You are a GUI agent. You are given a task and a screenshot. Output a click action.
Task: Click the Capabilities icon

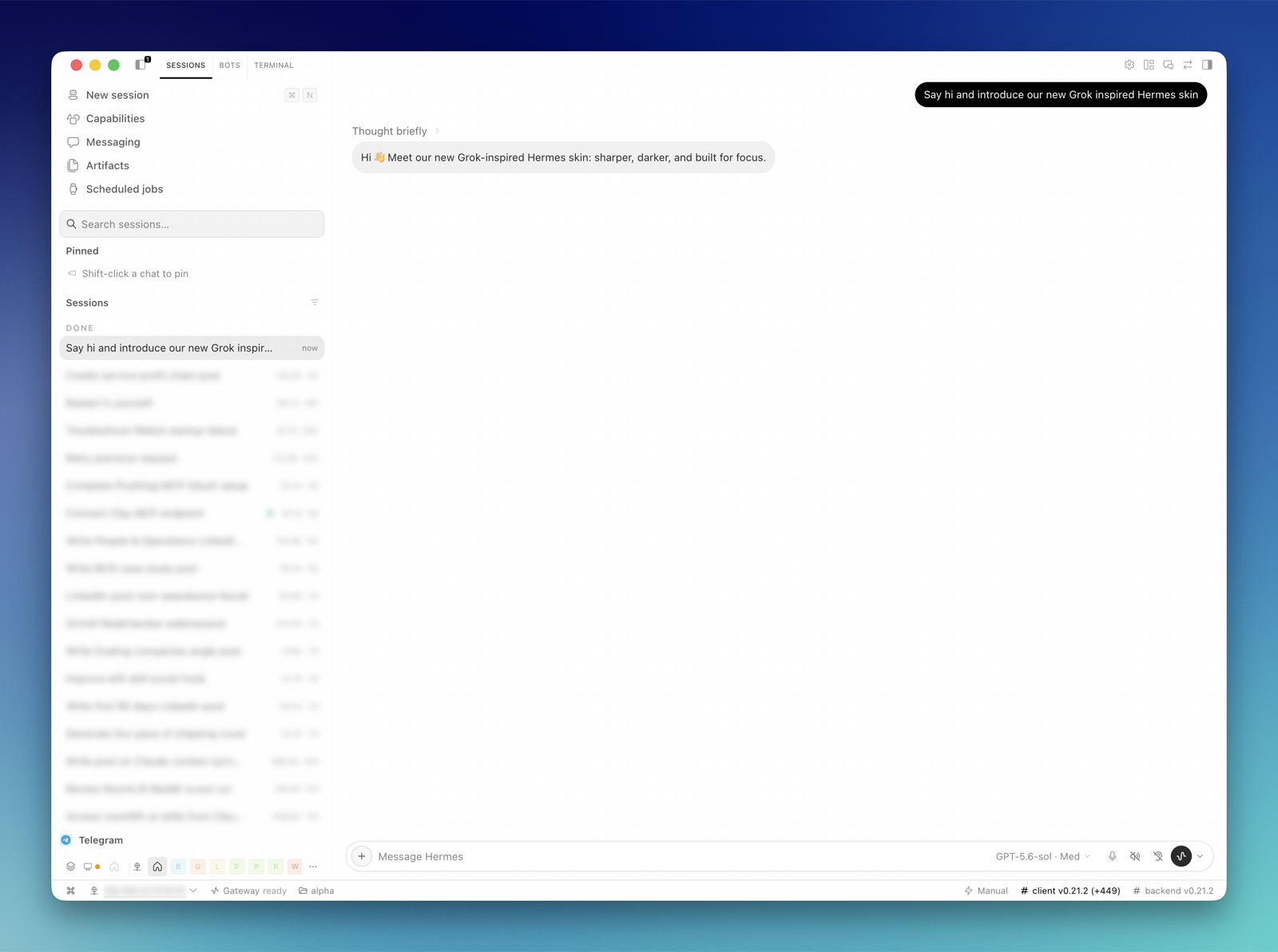tap(73, 118)
